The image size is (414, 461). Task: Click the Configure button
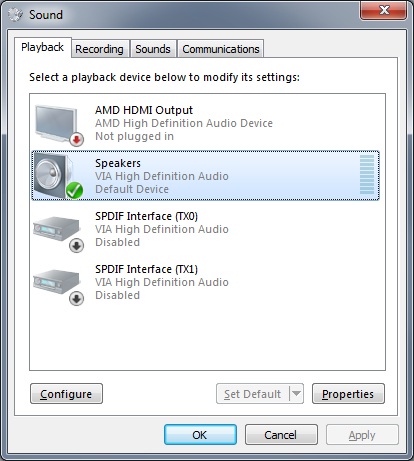pyautogui.click(x=66, y=394)
